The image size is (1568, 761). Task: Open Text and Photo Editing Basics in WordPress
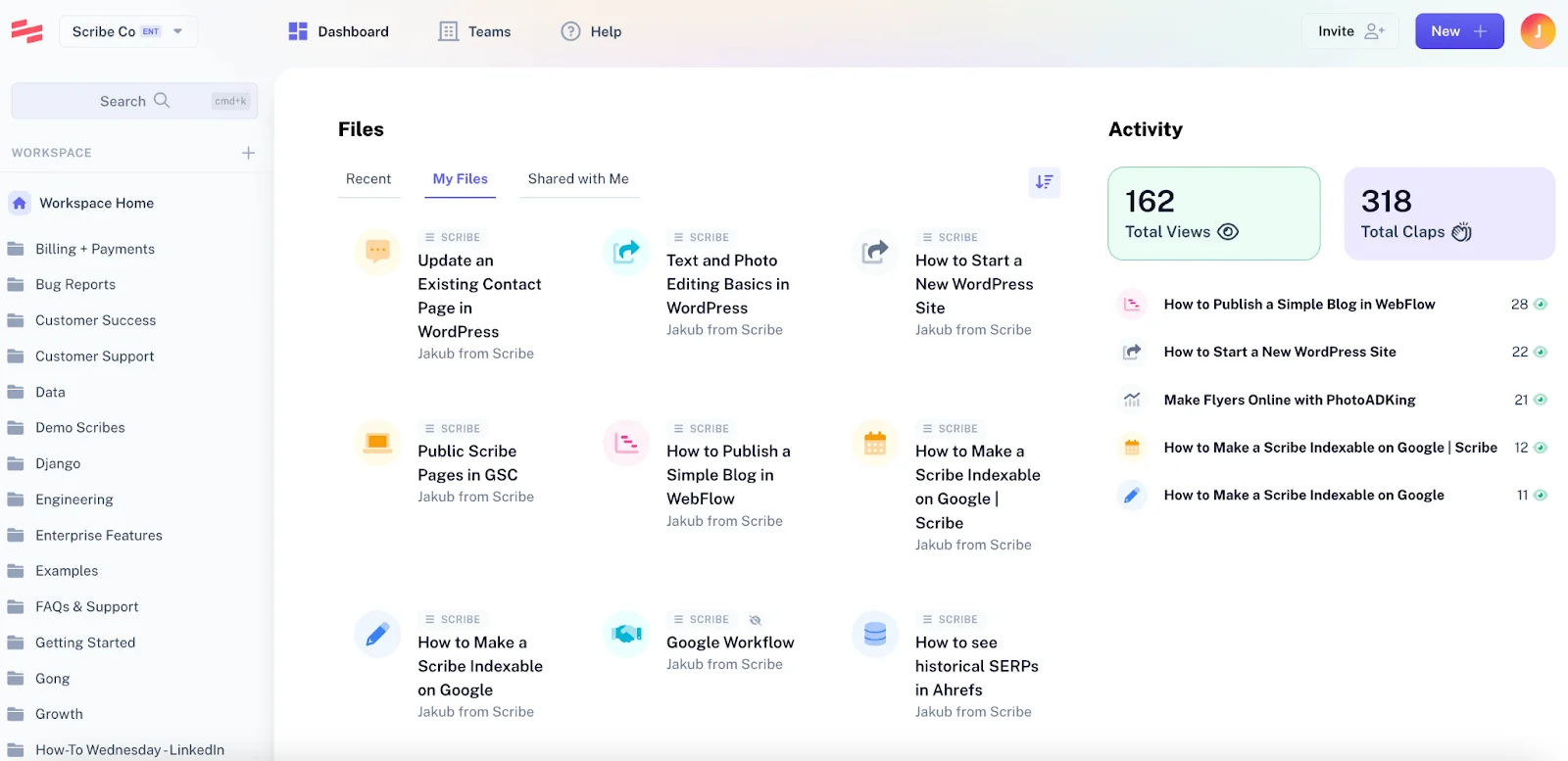click(727, 284)
